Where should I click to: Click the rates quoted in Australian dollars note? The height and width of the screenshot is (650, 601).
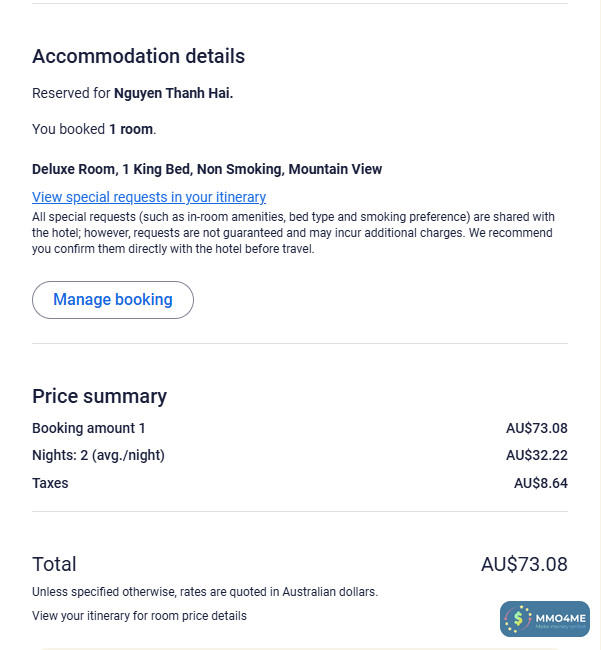tap(205, 591)
